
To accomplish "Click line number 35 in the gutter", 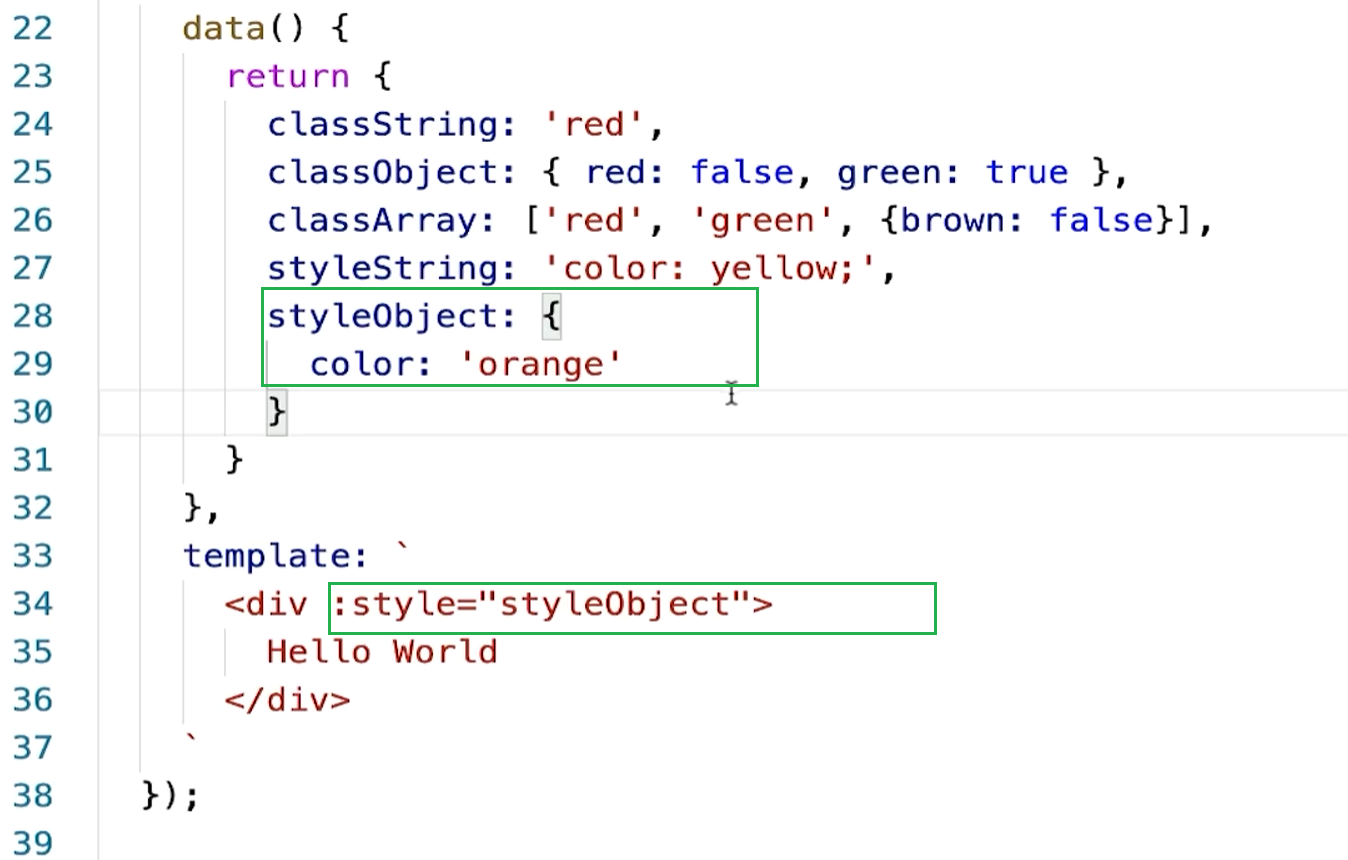I will [x=32, y=652].
